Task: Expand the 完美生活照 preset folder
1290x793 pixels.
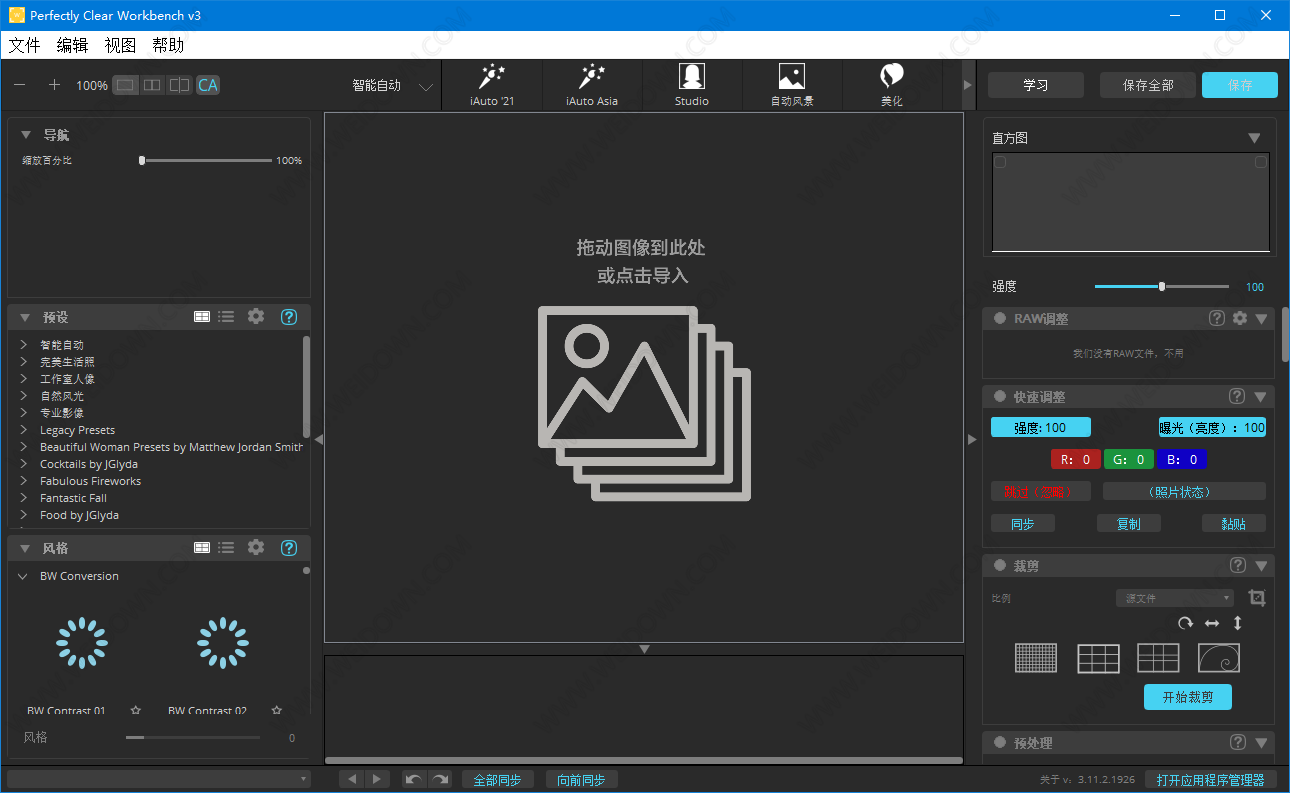Action: tap(23, 362)
